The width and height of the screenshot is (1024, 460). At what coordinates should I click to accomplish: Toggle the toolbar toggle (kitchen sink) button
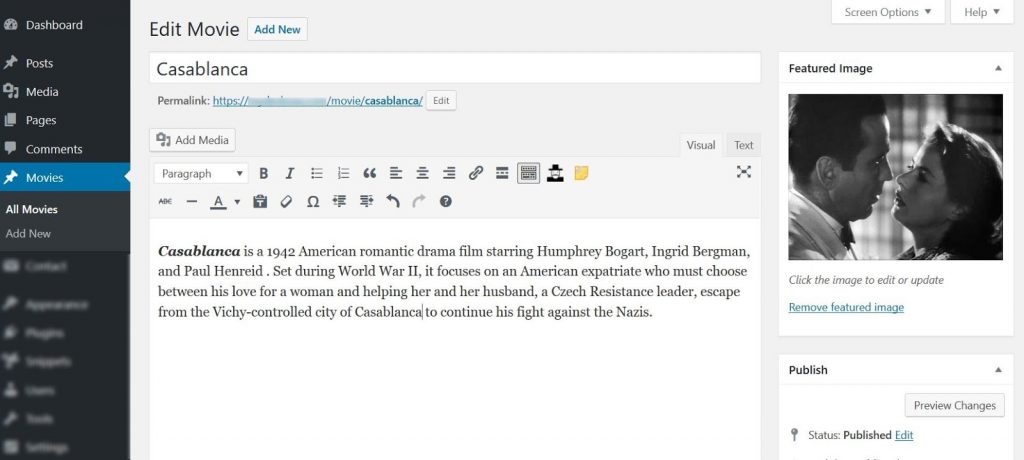coord(529,173)
